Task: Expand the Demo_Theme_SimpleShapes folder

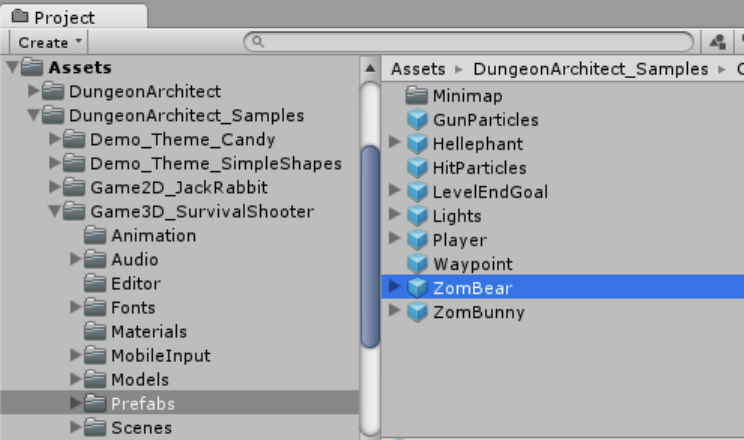Action: [55, 162]
